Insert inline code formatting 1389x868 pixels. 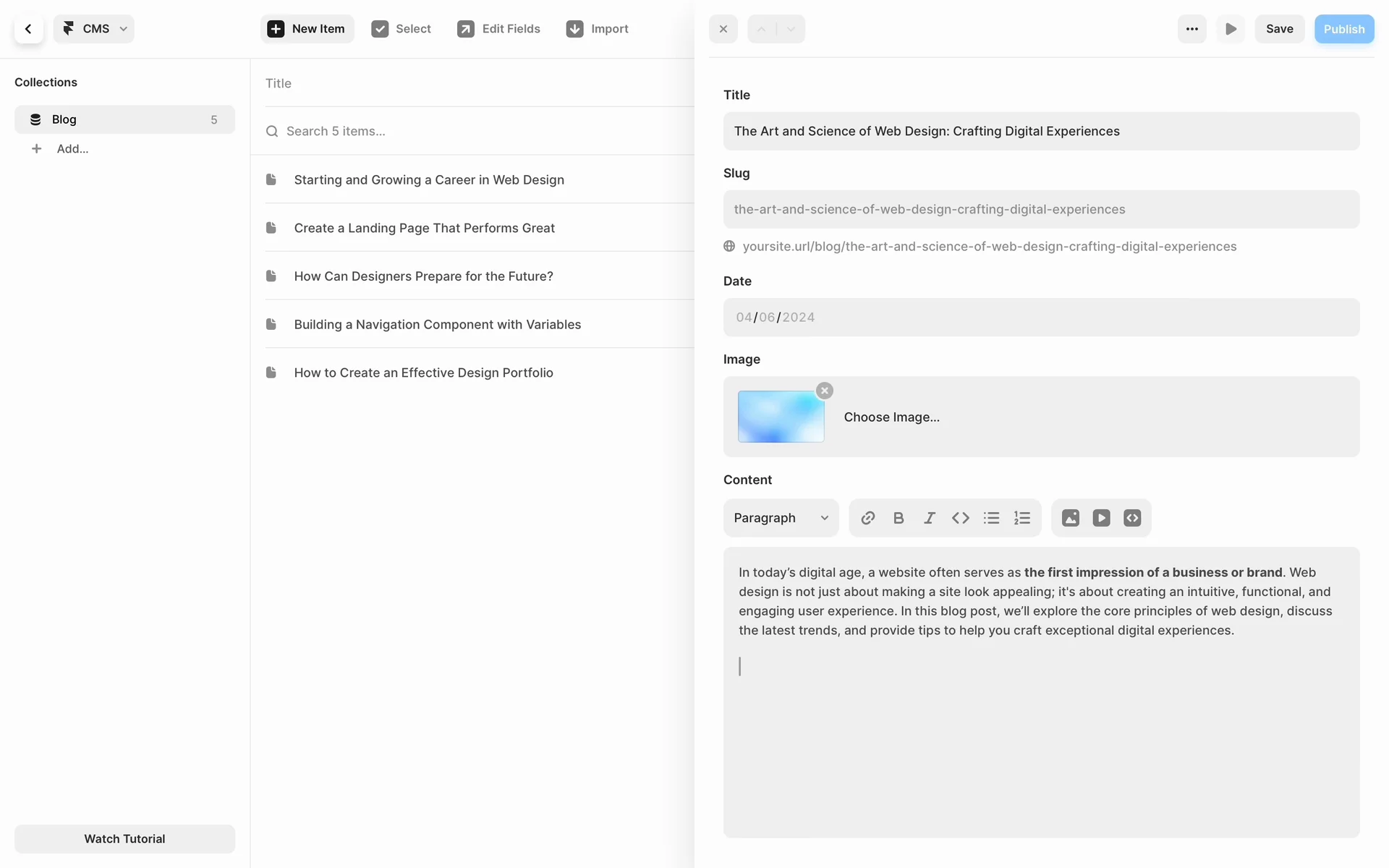click(x=960, y=518)
